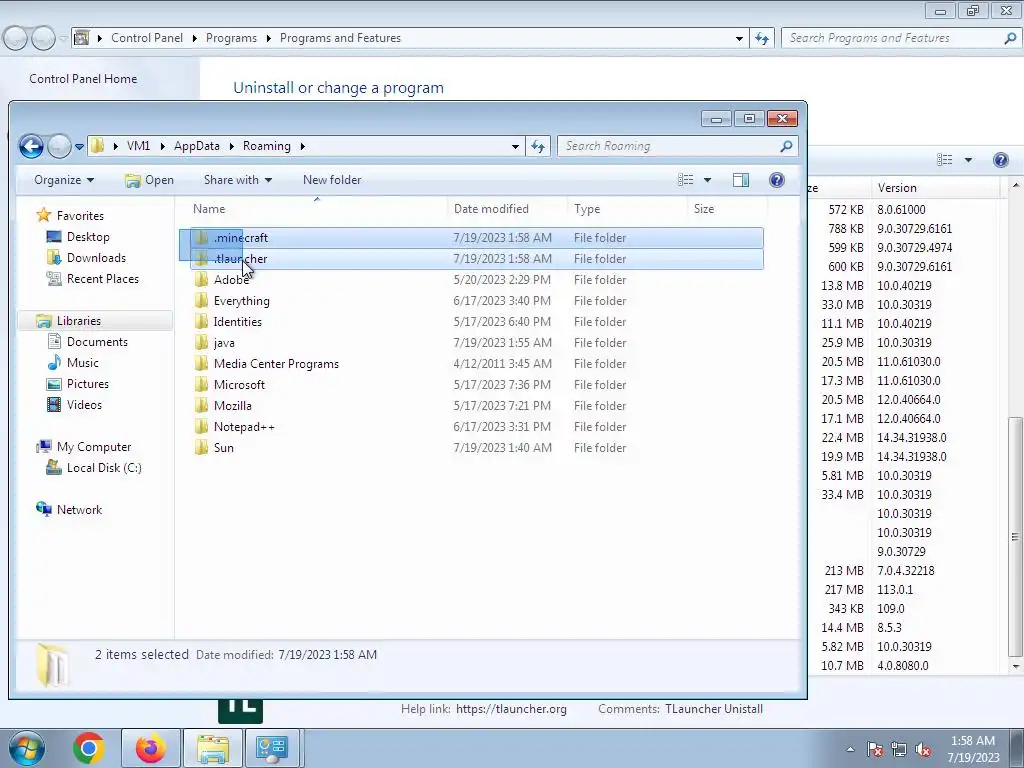This screenshot has width=1024, height=768.
Task: Select the Identities folder
Action: coord(237,321)
